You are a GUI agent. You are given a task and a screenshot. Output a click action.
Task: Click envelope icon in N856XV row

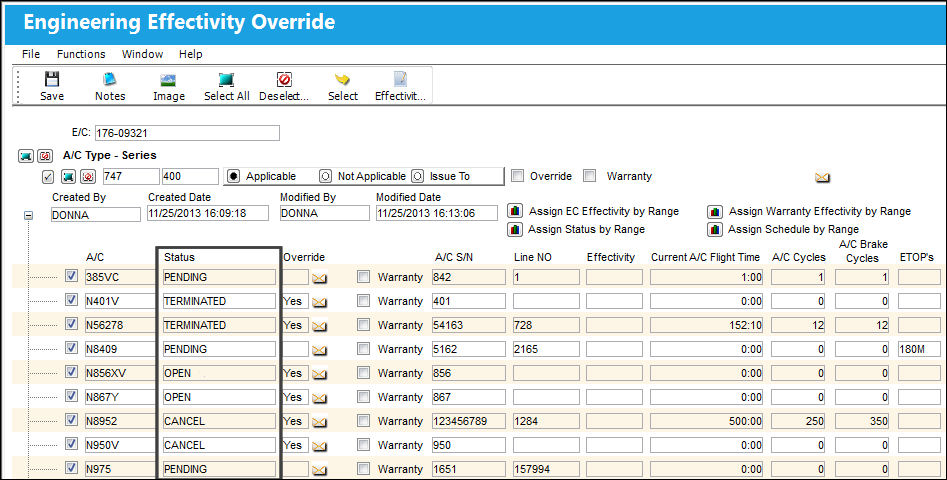[x=319, y=374]
